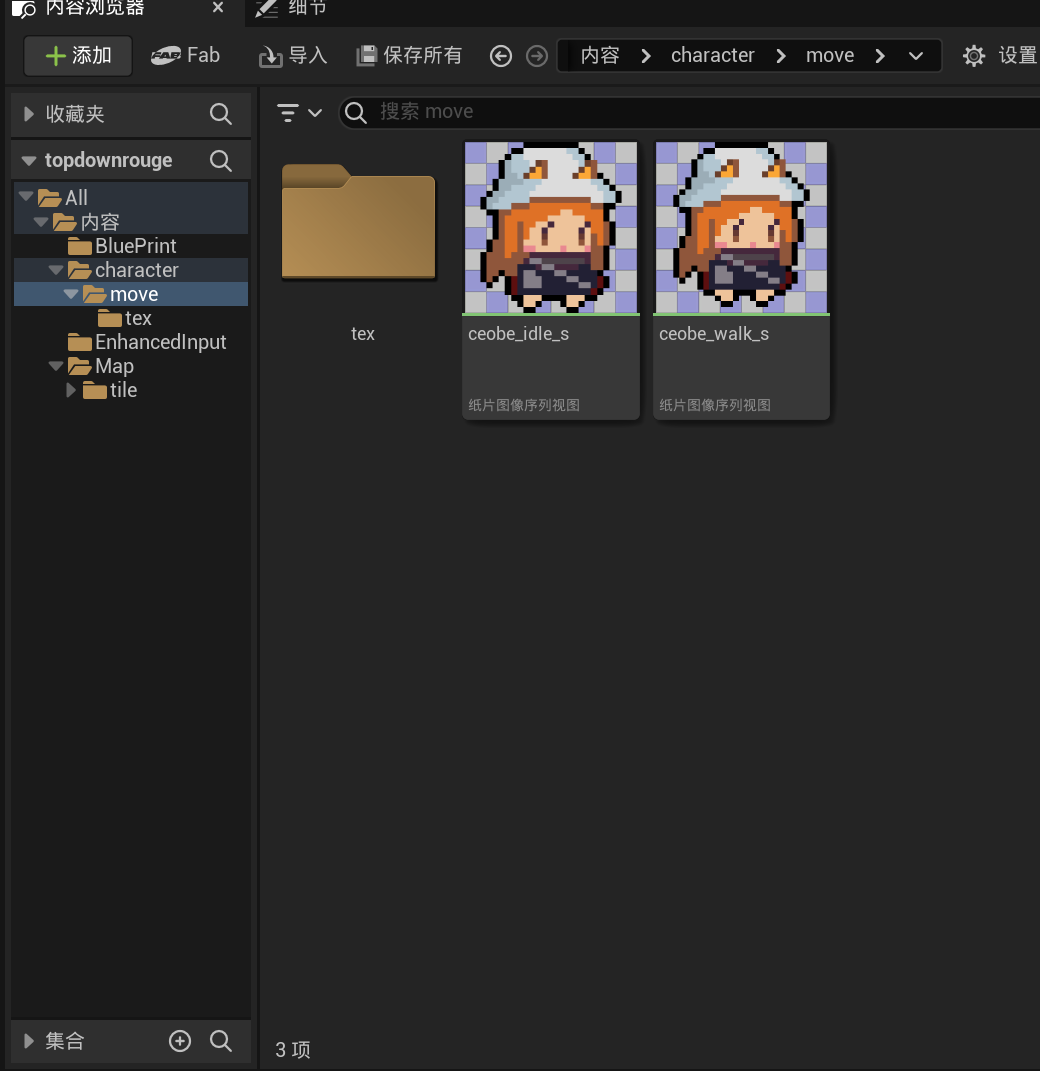Select move in the breadcrumb path
The width and height of the screenshot is (1040, 1071).
[830, 55]
